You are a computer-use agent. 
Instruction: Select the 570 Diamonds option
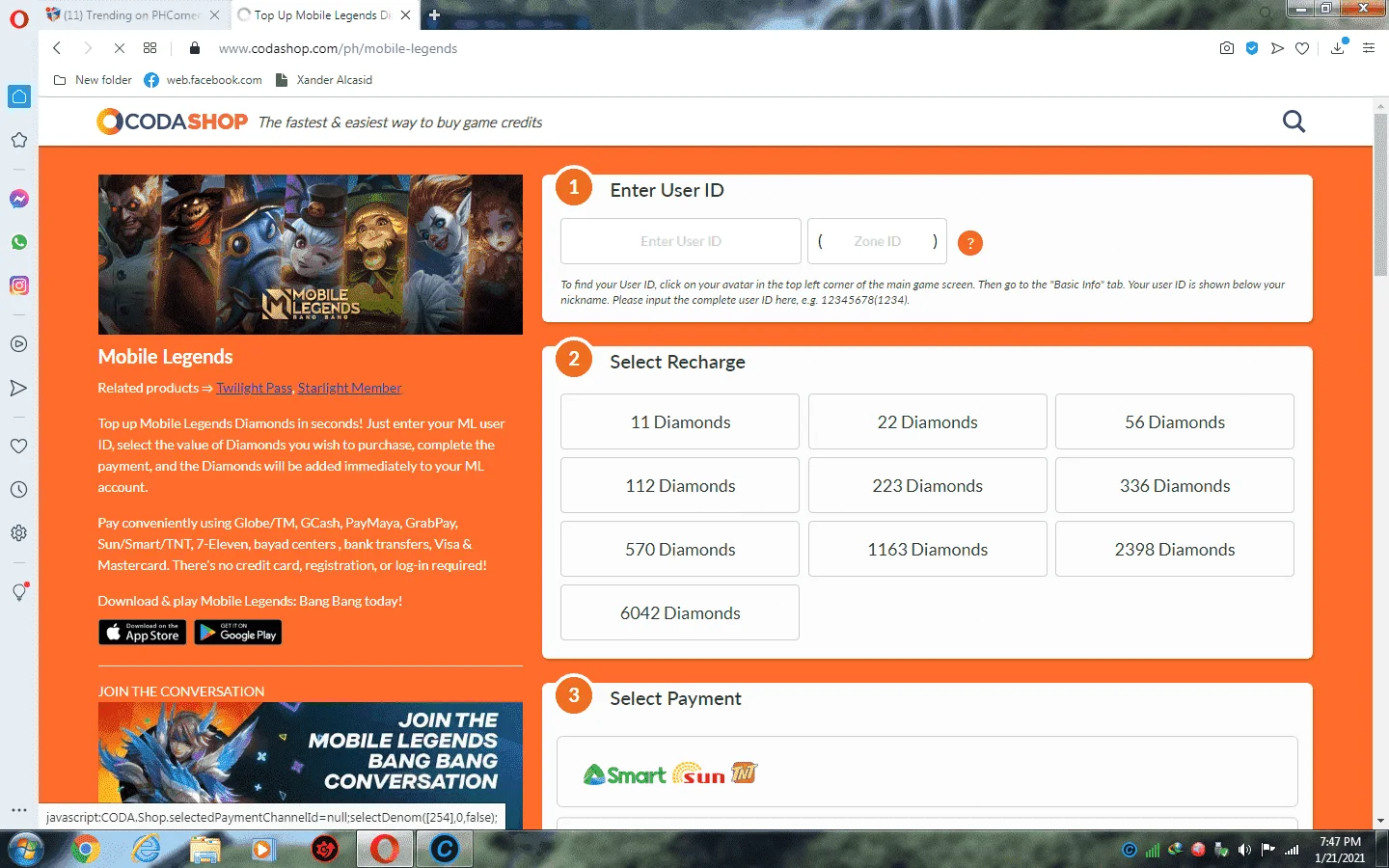coord(680,549)
